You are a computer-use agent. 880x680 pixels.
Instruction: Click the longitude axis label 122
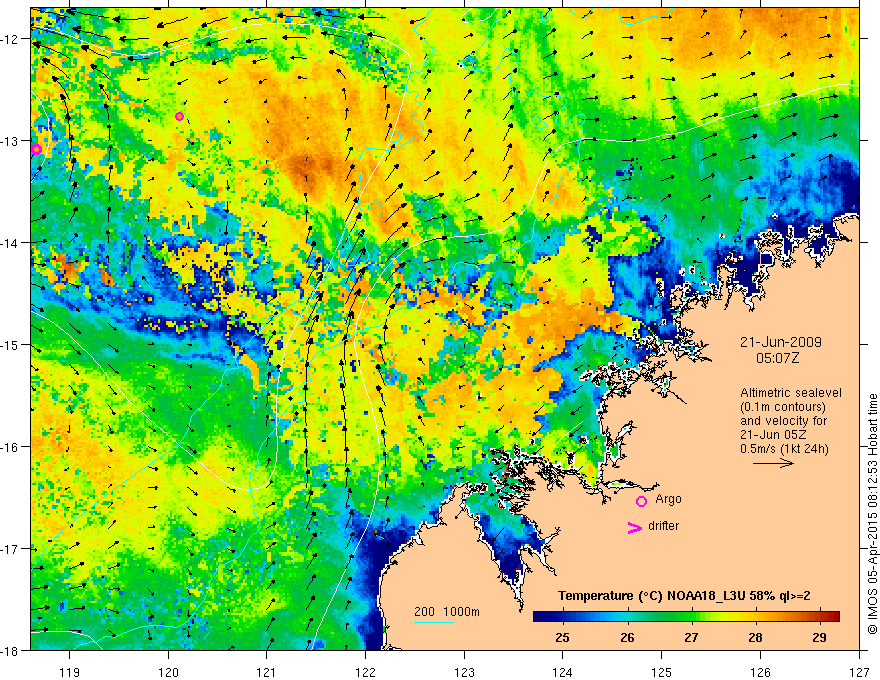tap(365, 672)
